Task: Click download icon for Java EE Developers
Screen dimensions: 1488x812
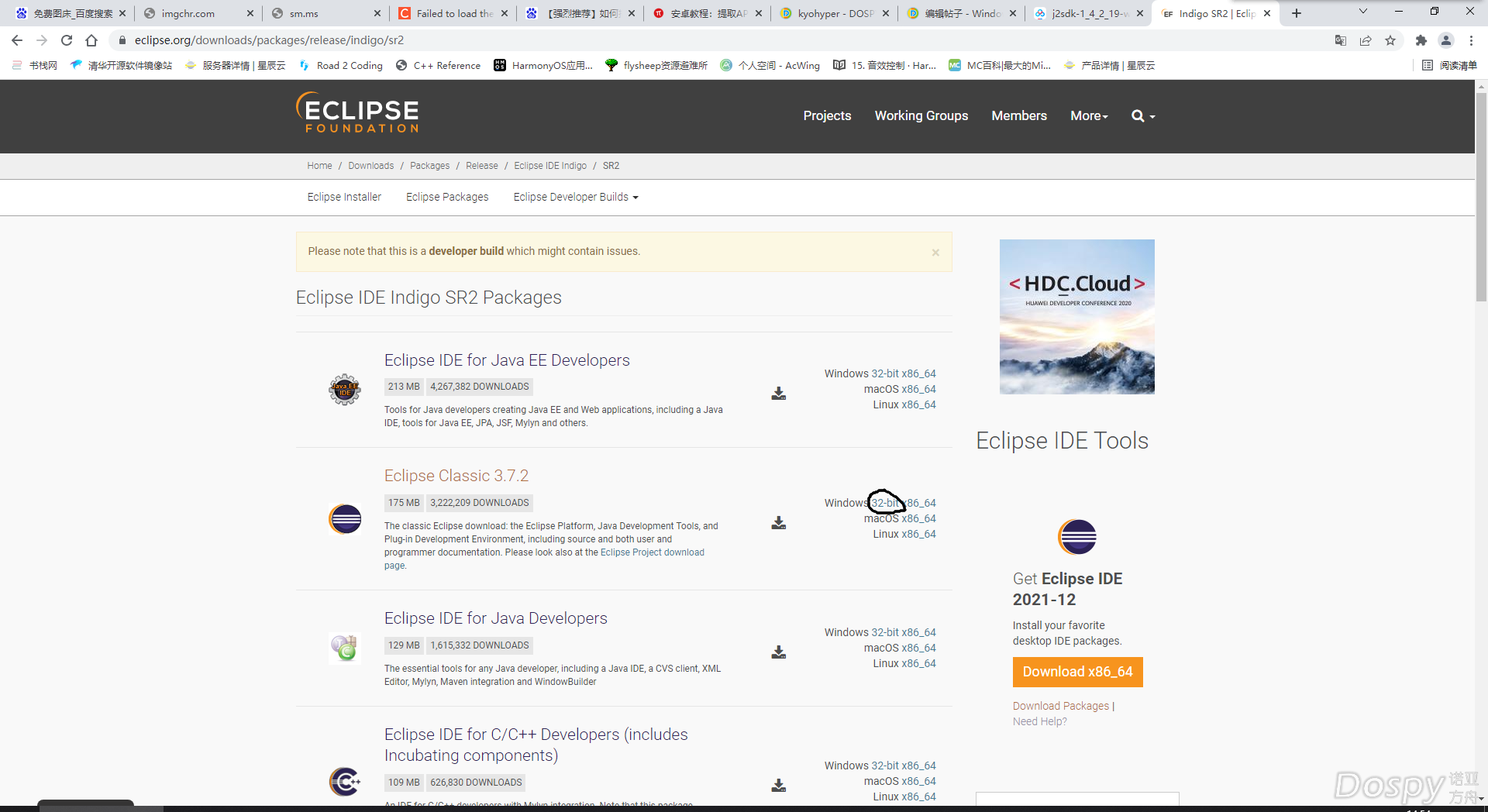Action: pyautogui.click(x=779, y=394)
